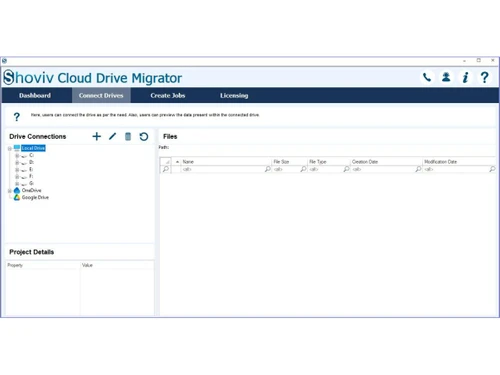This screenshot has width=500, height=375.
Task: Expand the G: drive node
Action: pos(17,183)
